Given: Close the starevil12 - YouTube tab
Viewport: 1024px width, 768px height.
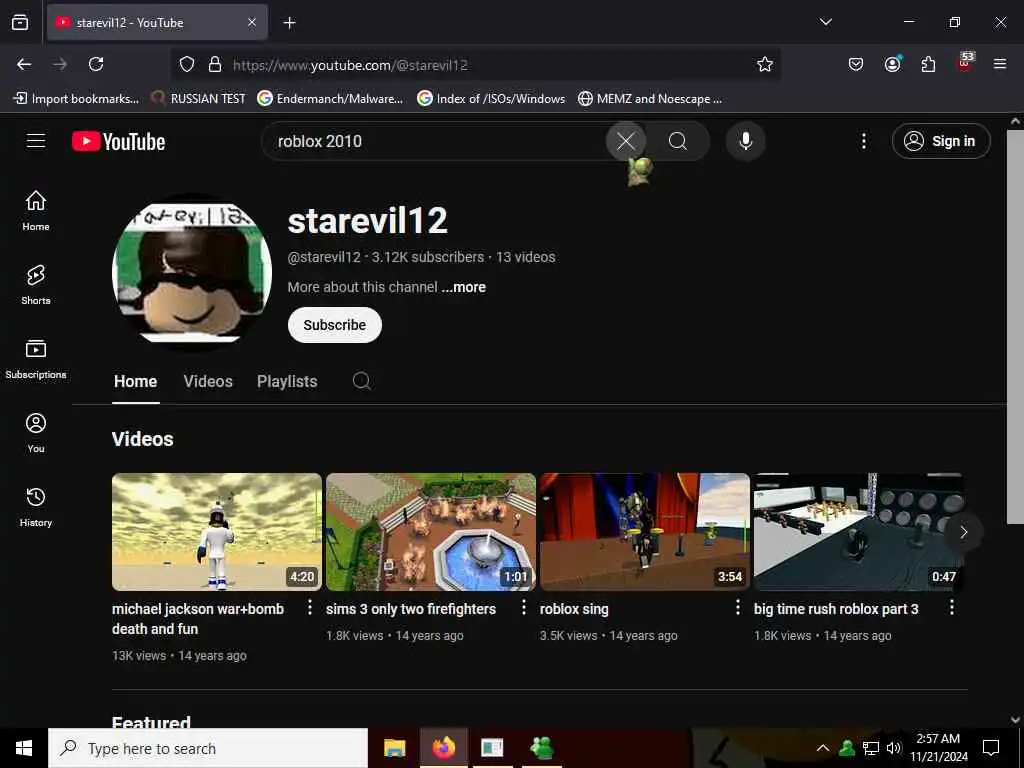Looking at the screenshot, I should (x=252, y=22).
